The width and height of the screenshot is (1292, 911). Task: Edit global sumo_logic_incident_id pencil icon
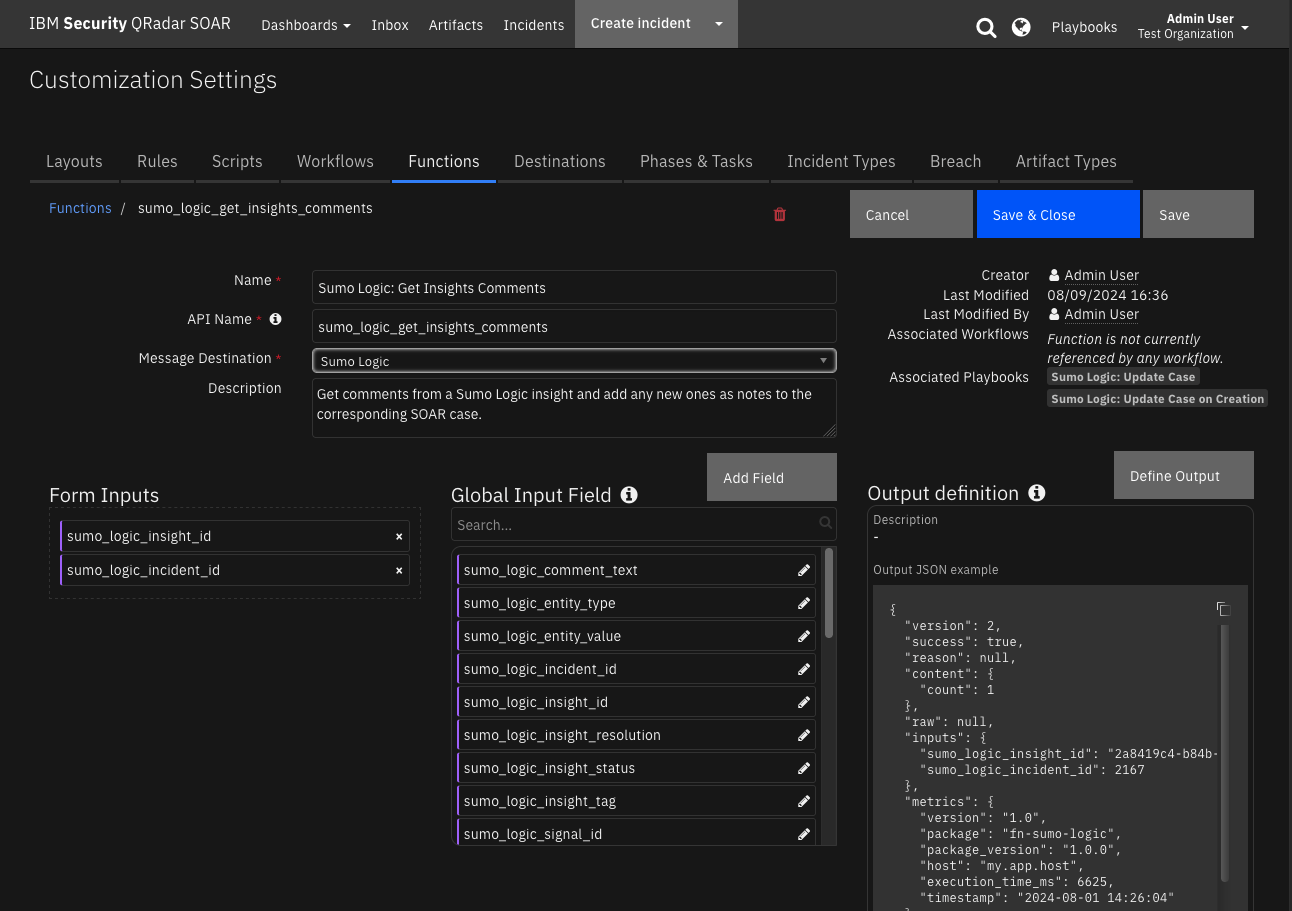(x=804, y=669)
